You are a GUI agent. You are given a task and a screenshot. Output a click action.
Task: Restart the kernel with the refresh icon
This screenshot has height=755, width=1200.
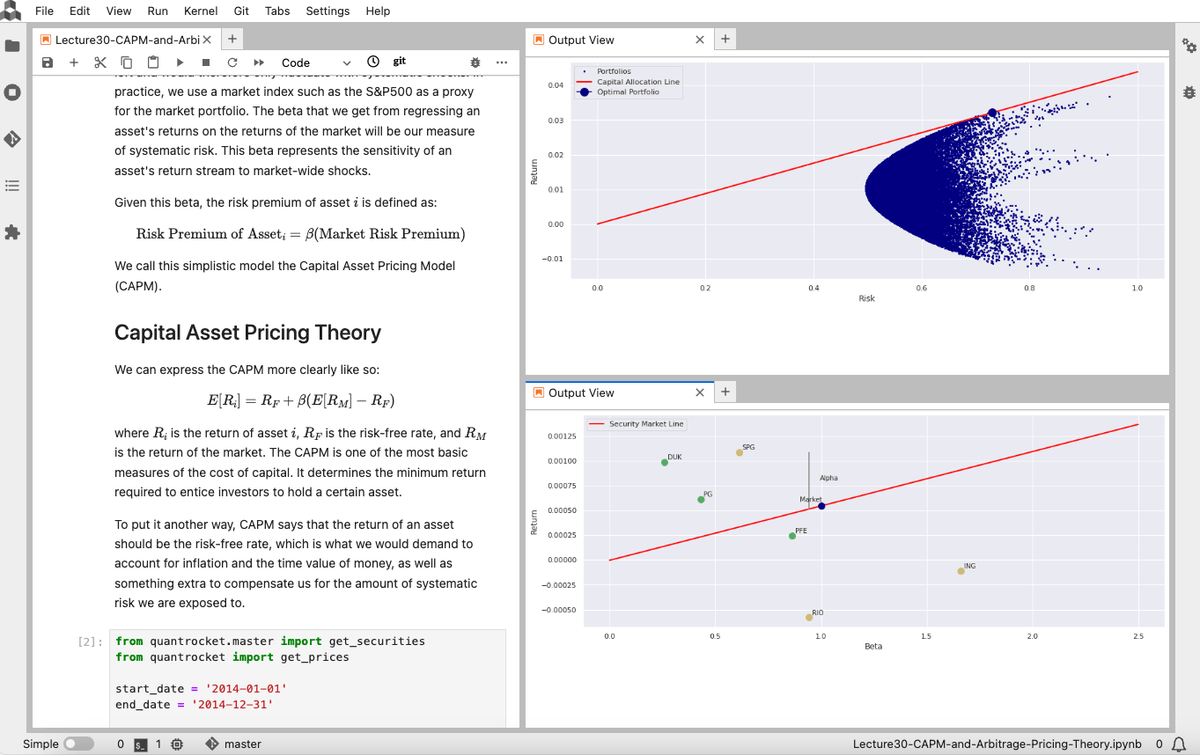click(x=232, y=62)
